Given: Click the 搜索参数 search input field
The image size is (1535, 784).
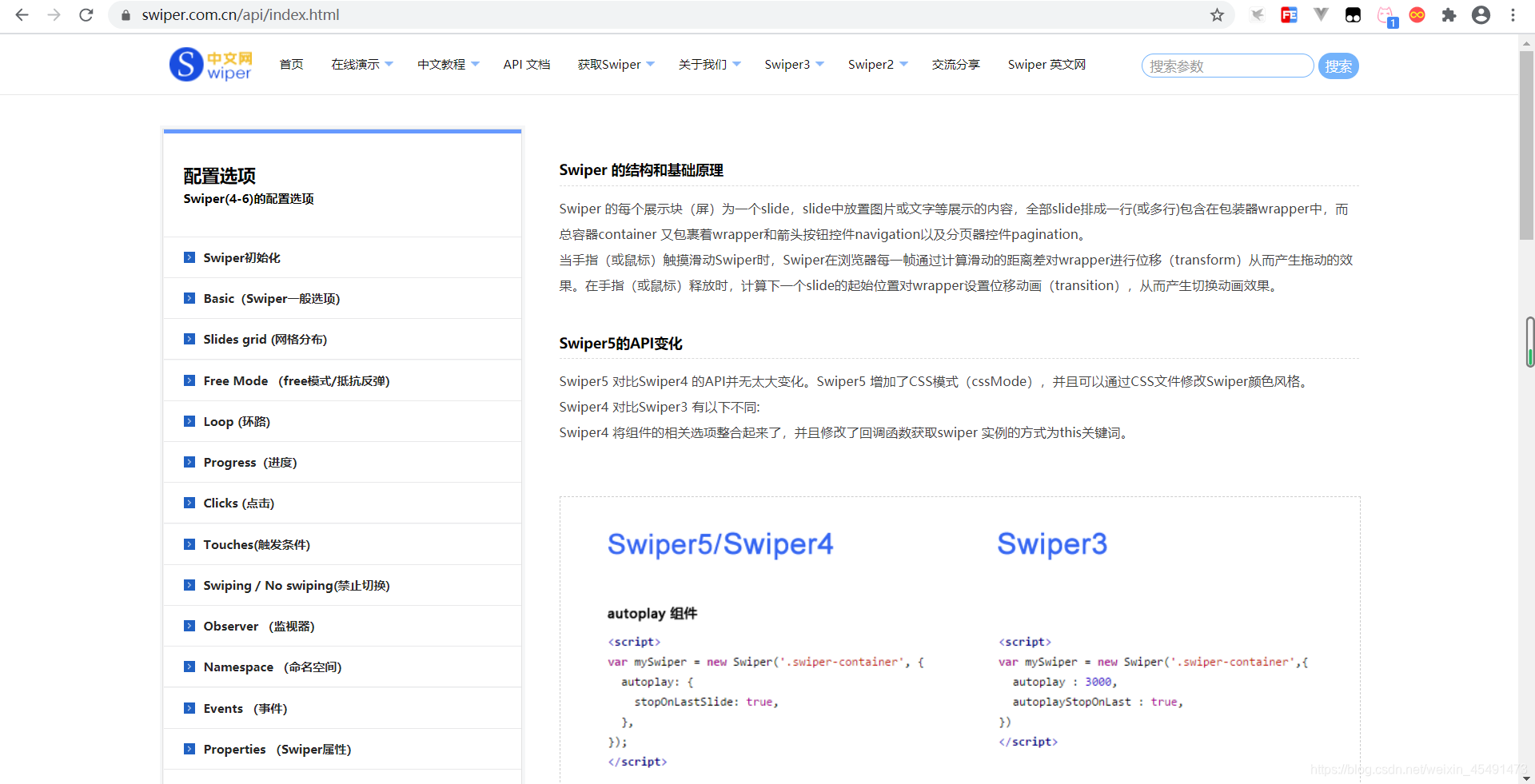Looking at the screenshot, I should pos(1227,66).
